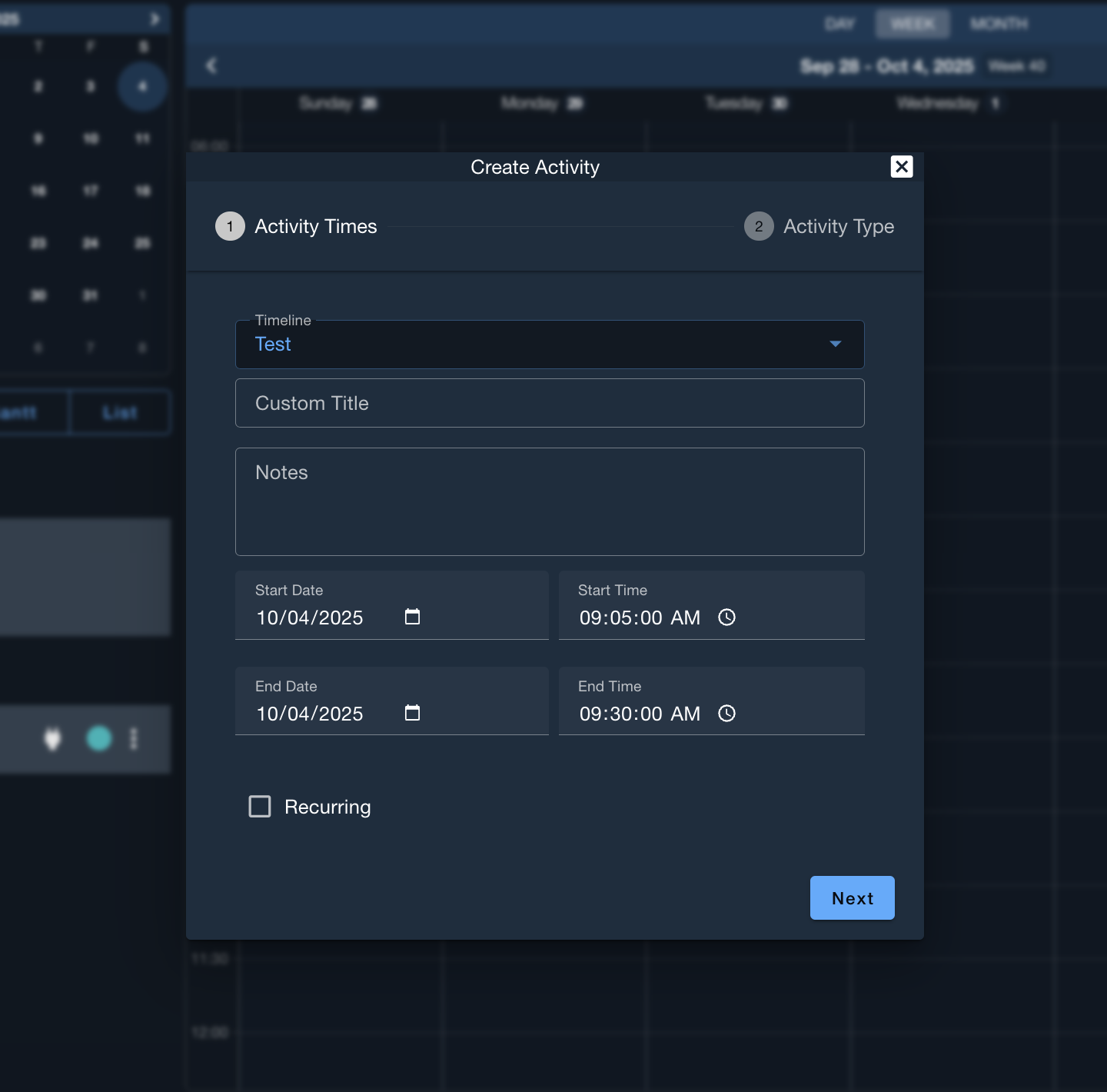Click the step 1 circle icon
This screenshot has width=1107, height=1092.
pyautogui.click(x=230, y=226)
